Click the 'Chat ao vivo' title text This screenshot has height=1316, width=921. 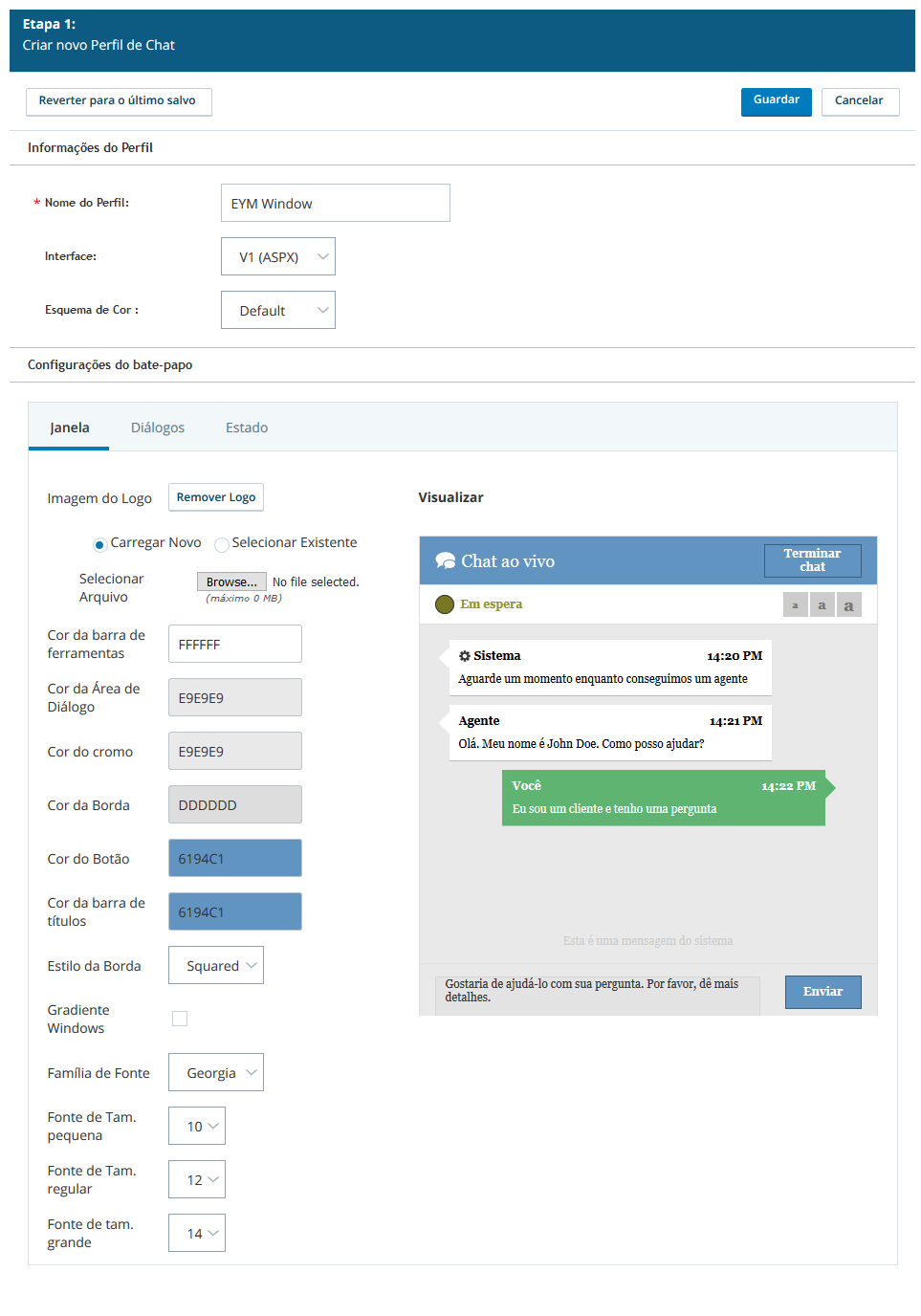point(508,561)
